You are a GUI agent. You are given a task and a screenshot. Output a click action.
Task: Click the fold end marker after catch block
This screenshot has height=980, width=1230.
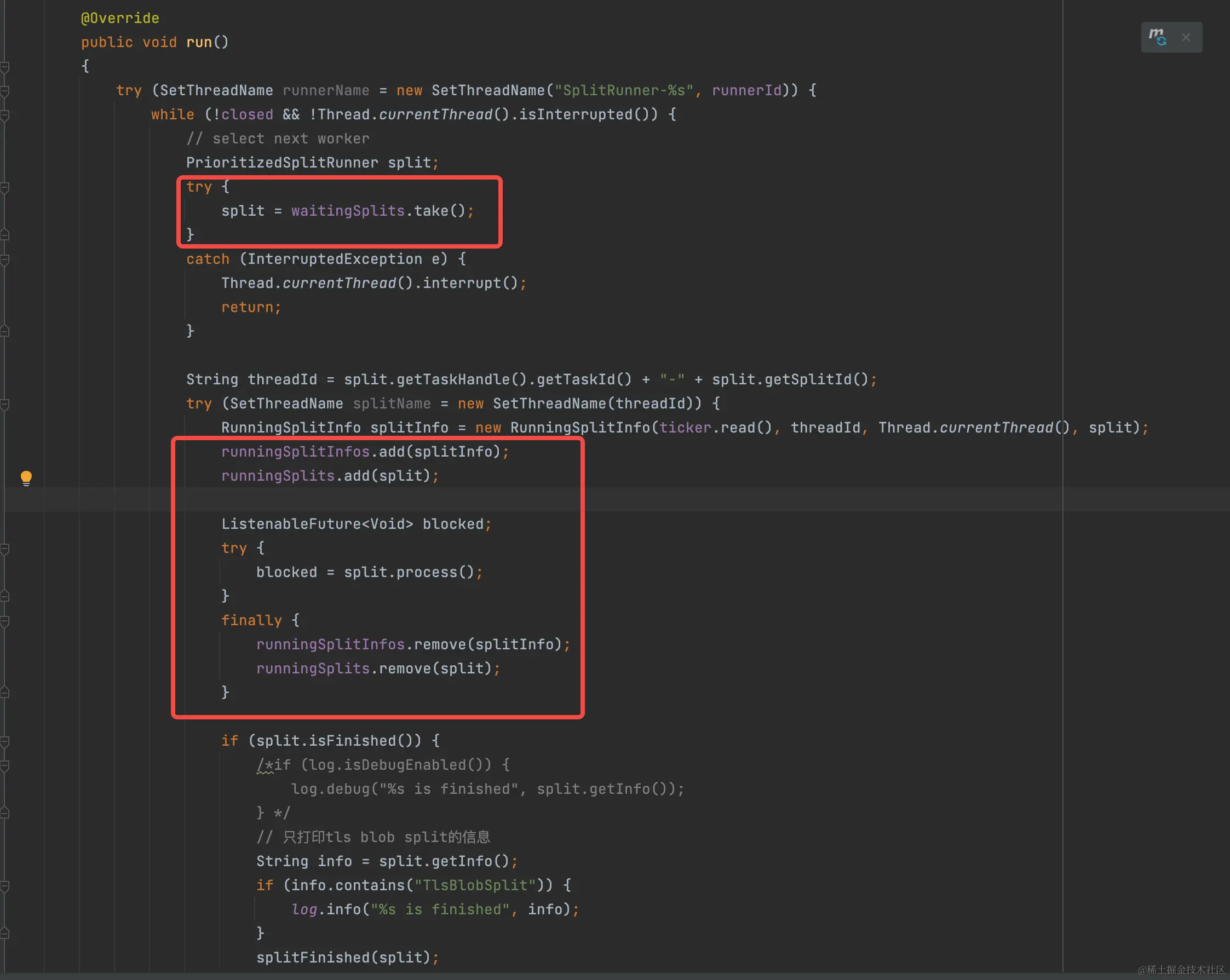point(4,331)
